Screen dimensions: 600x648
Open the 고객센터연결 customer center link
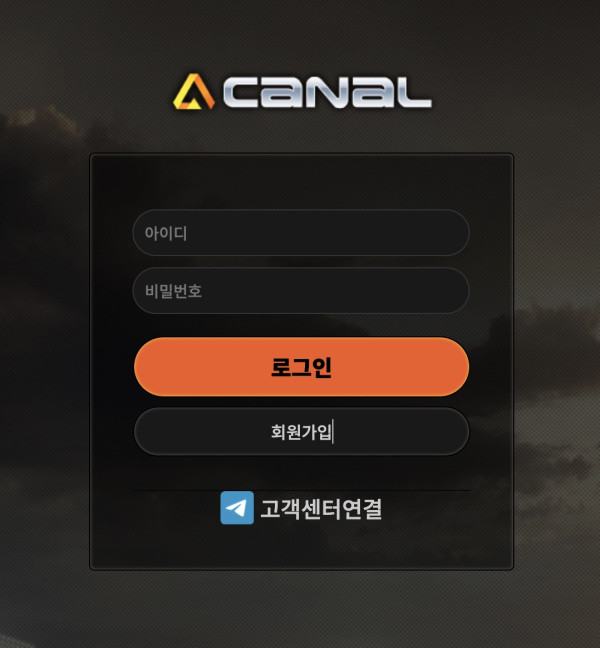(x=321, y=509)
